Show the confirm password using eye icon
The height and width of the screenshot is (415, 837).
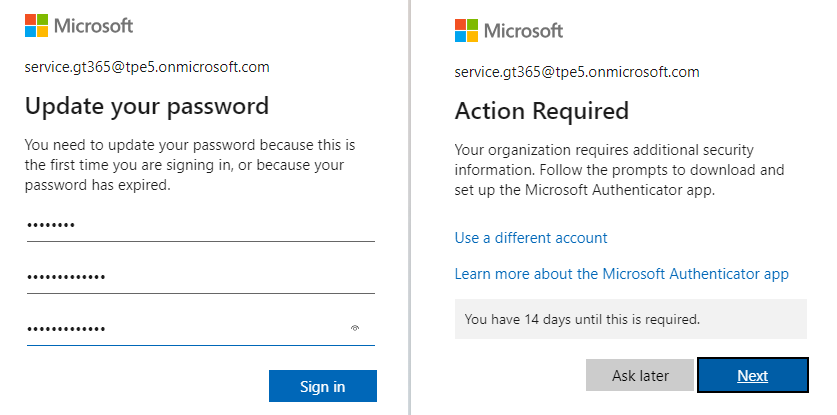click(355, 328)
